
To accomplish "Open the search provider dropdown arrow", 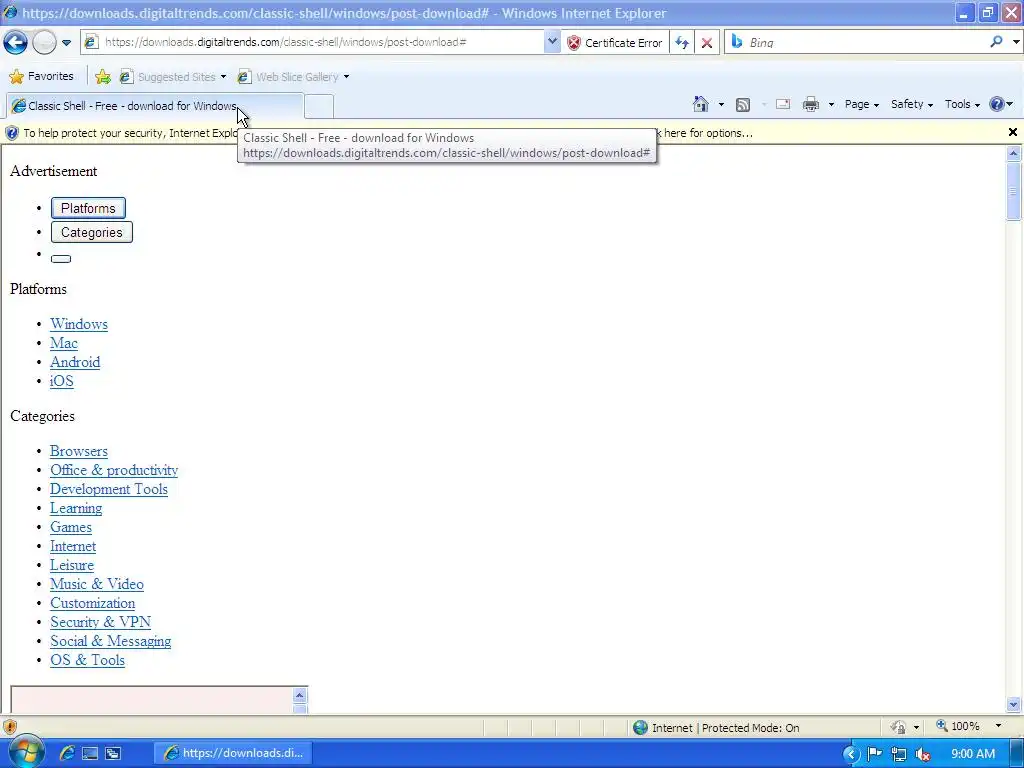I will tap(1016, 42).
